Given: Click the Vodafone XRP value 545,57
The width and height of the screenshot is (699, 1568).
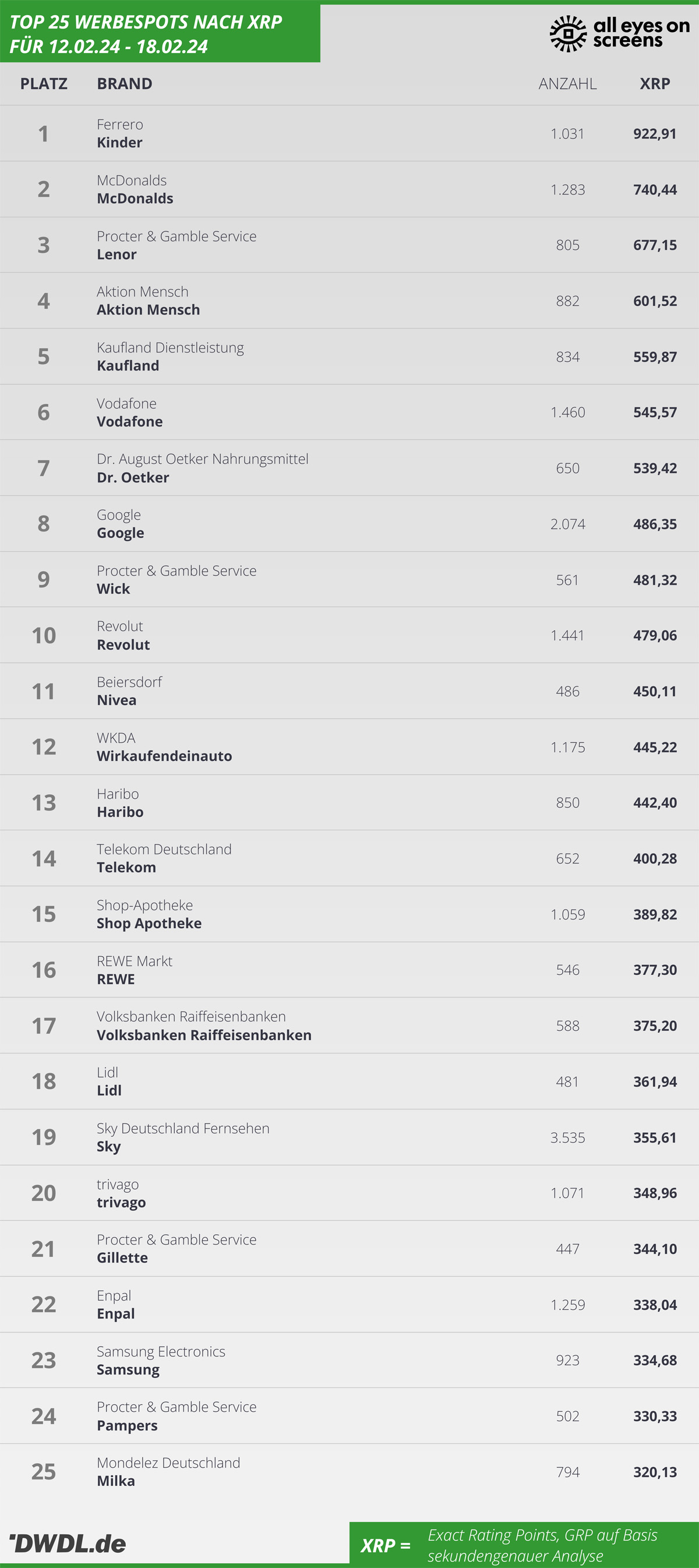Looking at the screenshot, I should pos(655,412).
